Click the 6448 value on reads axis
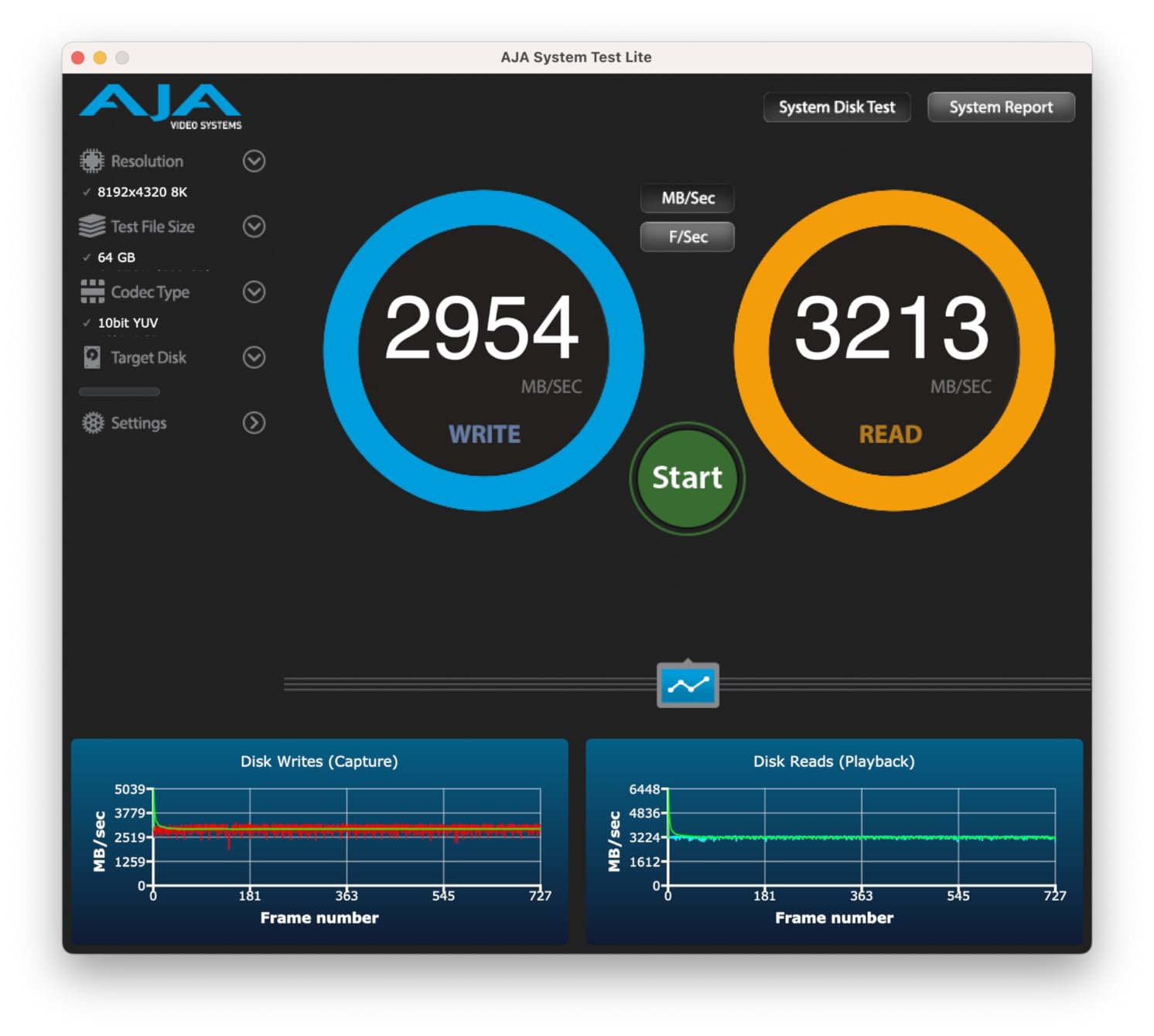Image resolution: width=1154 pixels, height=1036 pixels. 644,789
